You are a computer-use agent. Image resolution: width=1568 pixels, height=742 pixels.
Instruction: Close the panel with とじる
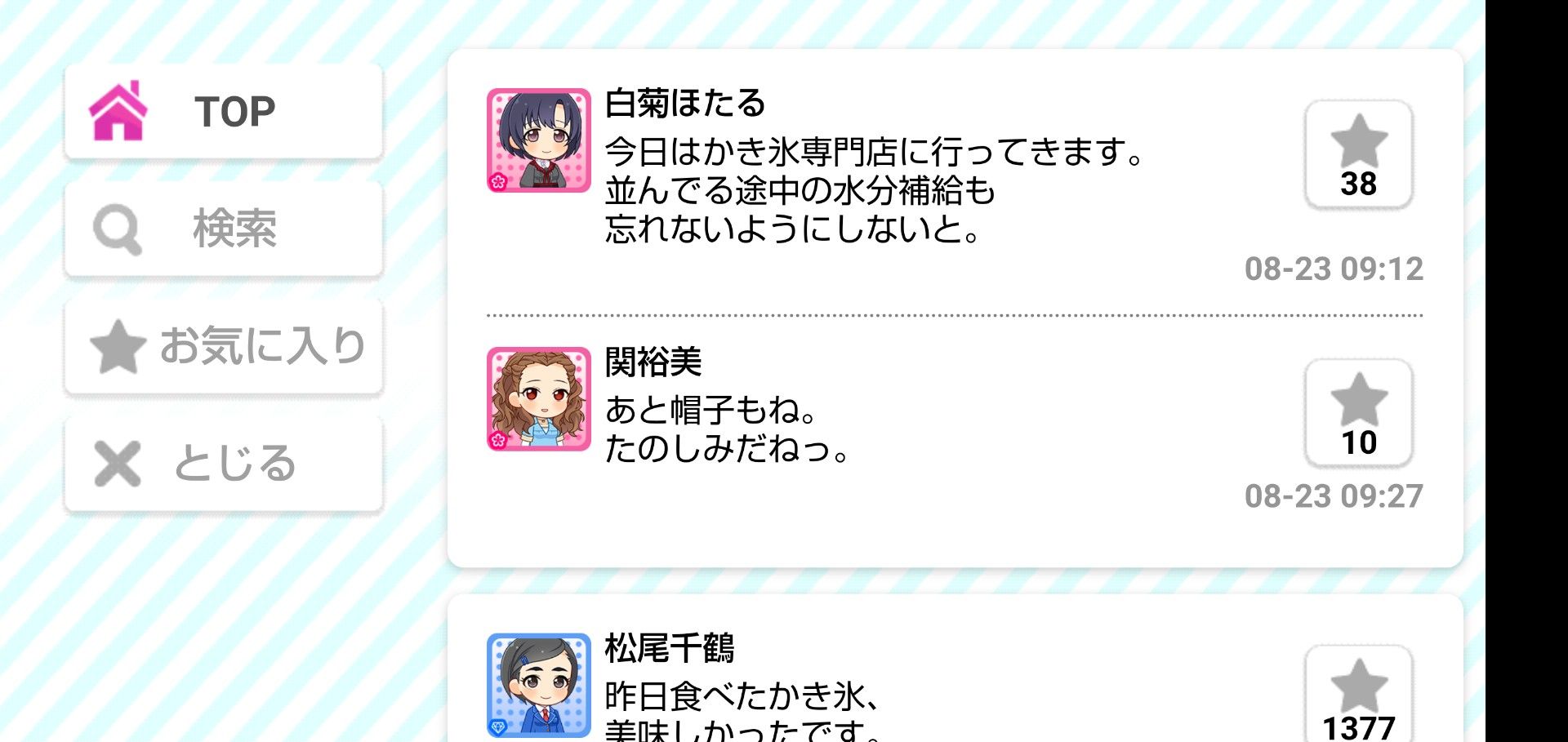tap(223, 463)
